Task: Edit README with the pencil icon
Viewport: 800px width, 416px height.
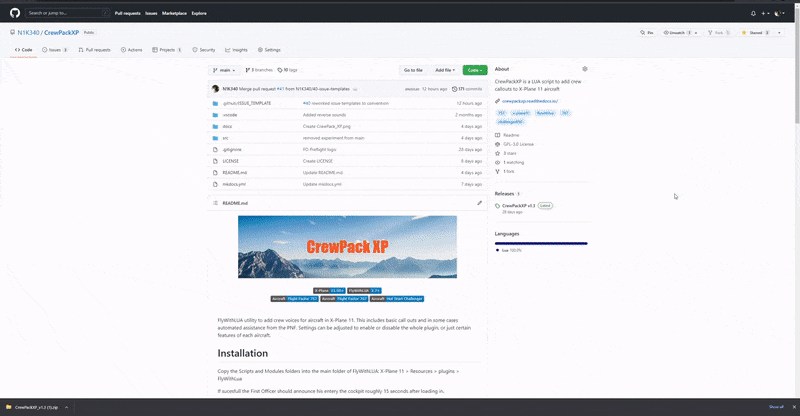Action: click(480, 203)
